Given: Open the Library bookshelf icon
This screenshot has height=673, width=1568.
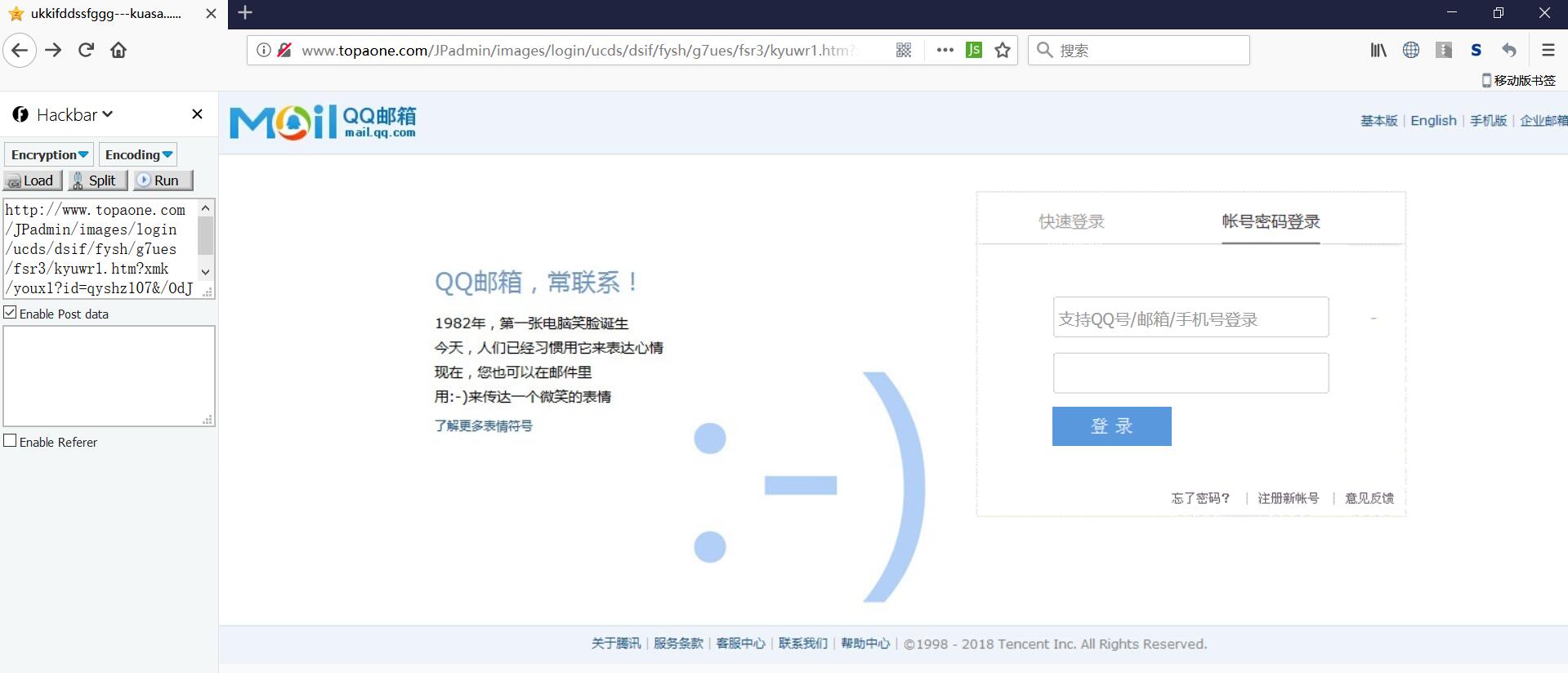Looking at the screenshot, I should pos(1378,51).
